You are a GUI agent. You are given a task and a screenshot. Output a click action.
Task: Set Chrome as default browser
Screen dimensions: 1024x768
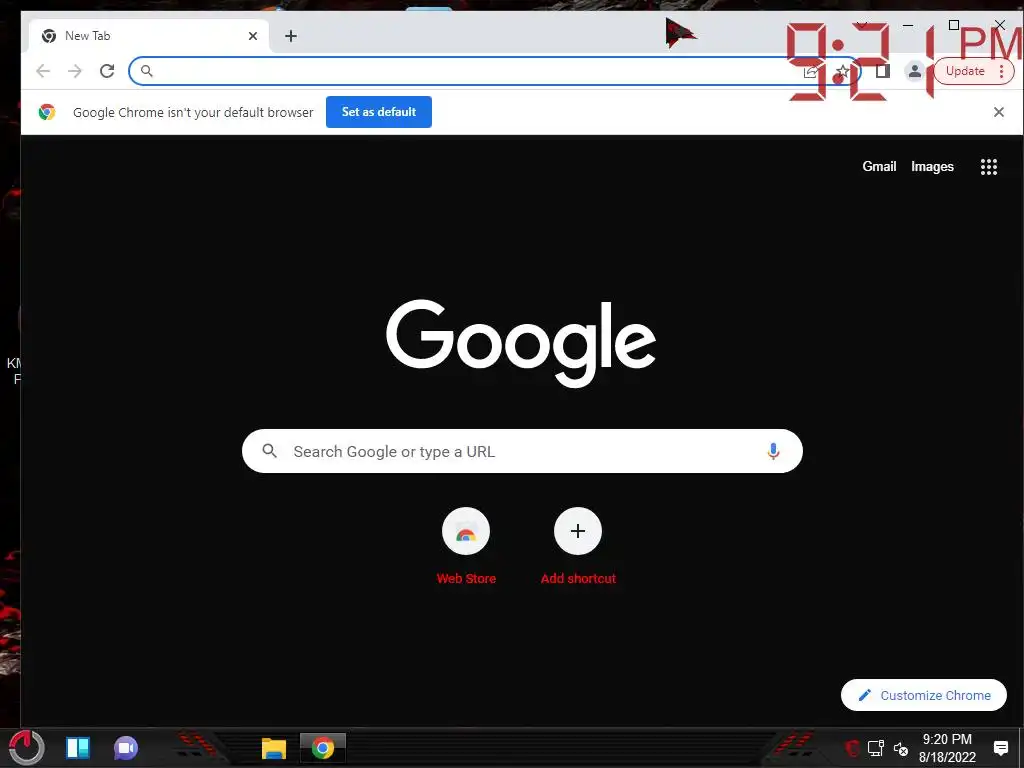click(379, 112)
